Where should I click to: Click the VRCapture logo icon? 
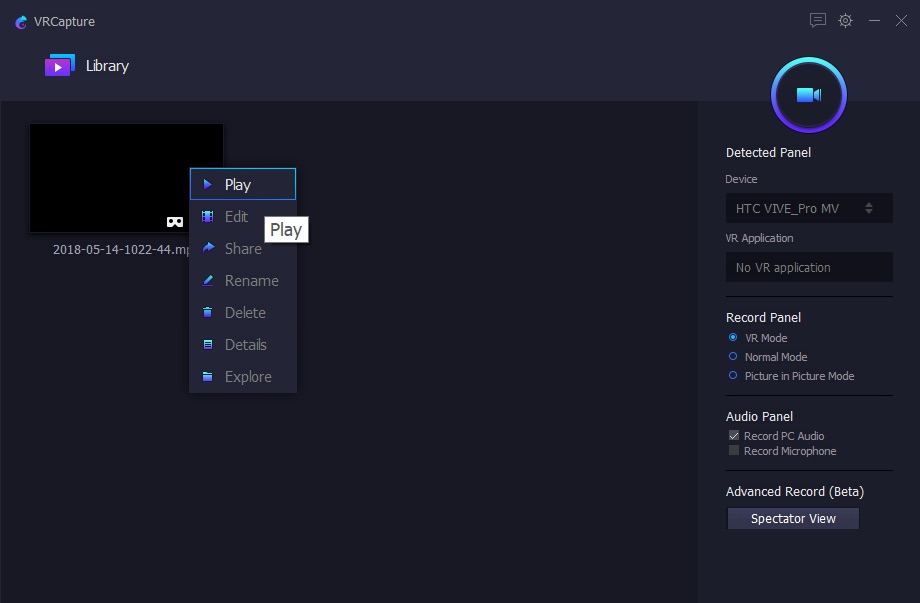[x=21, y=22]
